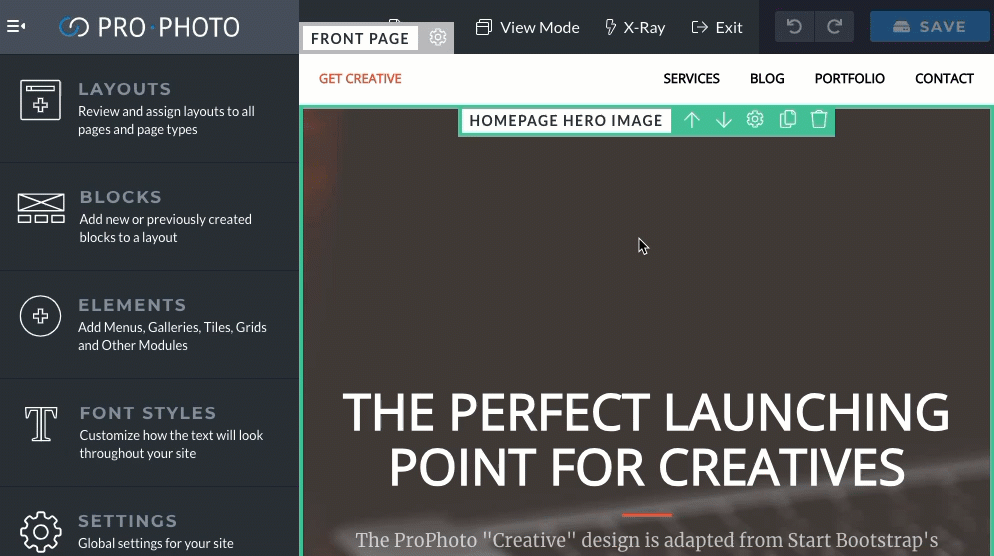The image size is (994, 556).
Task: Click 'Add Menus, Galleries, Tiles, Grids' description
Action: coord(172,336)
